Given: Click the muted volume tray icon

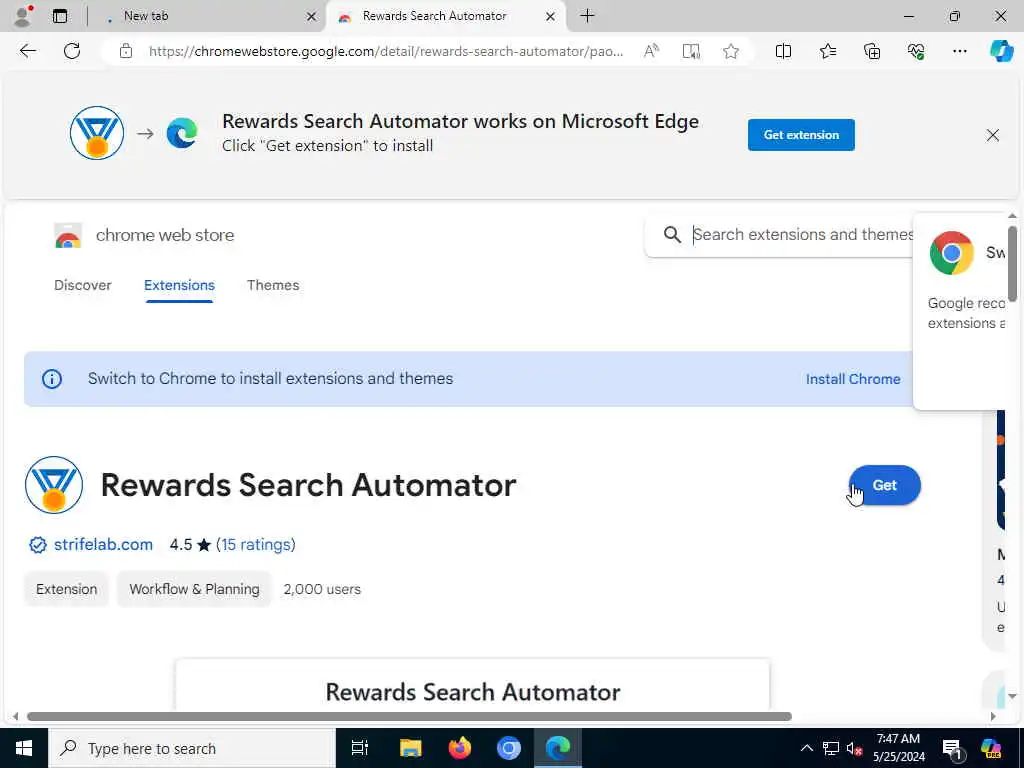Looking at the screenshot, I should click(x=854, y=748).
